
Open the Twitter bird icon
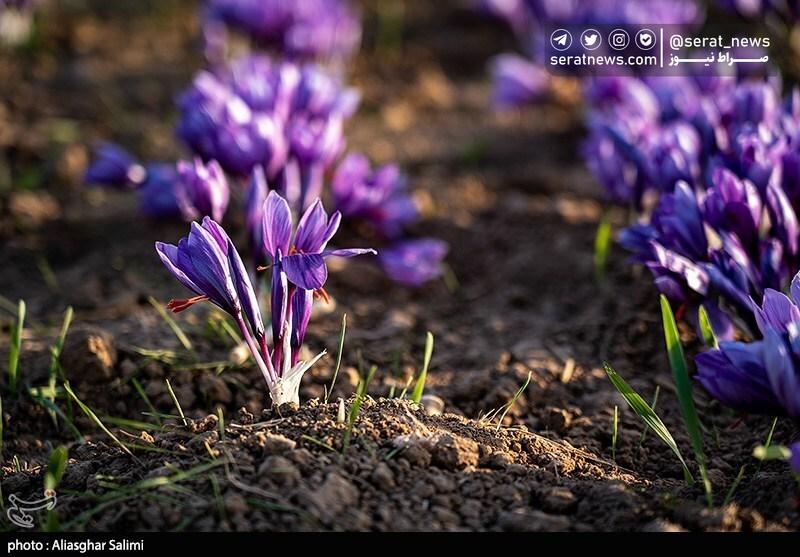point(590,40)
